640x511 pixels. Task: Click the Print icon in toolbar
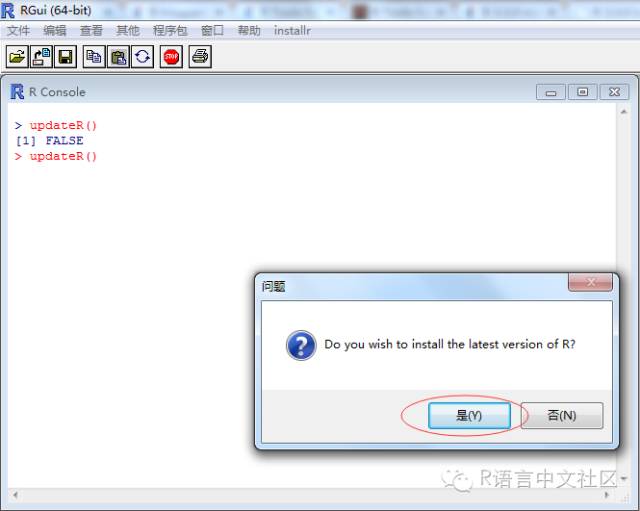[x=200, y=56]
